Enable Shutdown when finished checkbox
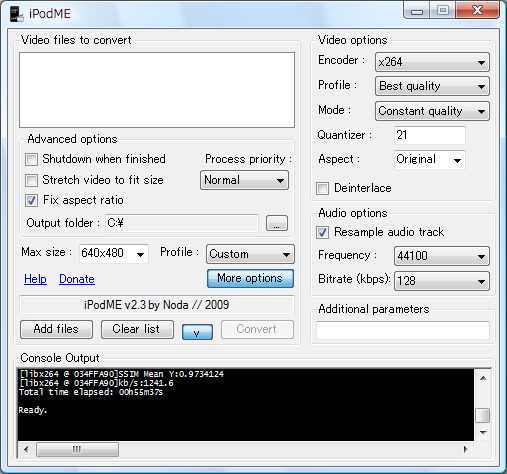The height and width of the screenshot is (474, 507). click(x=31, y=159)
